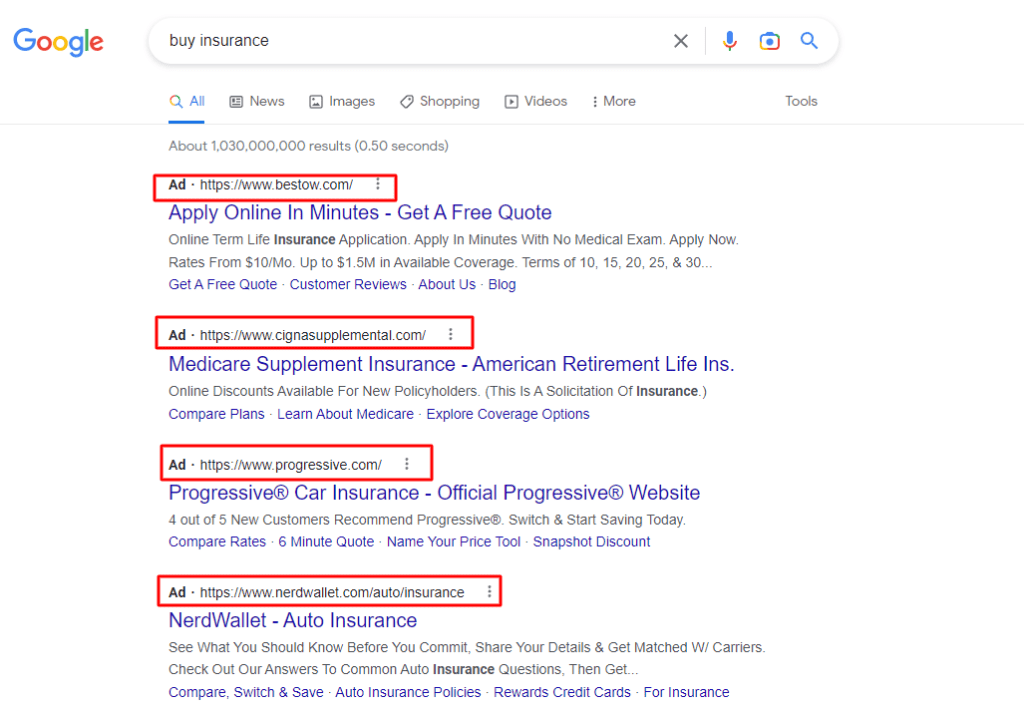Open Bestow 'About Us' sitelink
Viewport: 1024px width, 712px height.
[x=447, y=284]
